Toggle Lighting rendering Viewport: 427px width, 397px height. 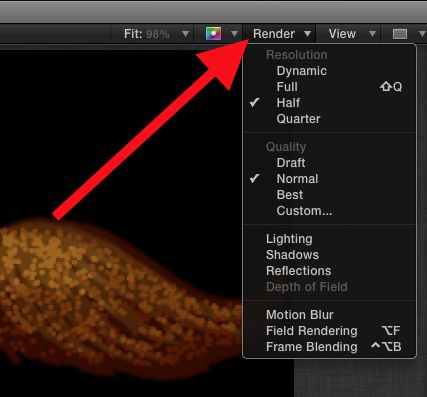click(329, 239)
